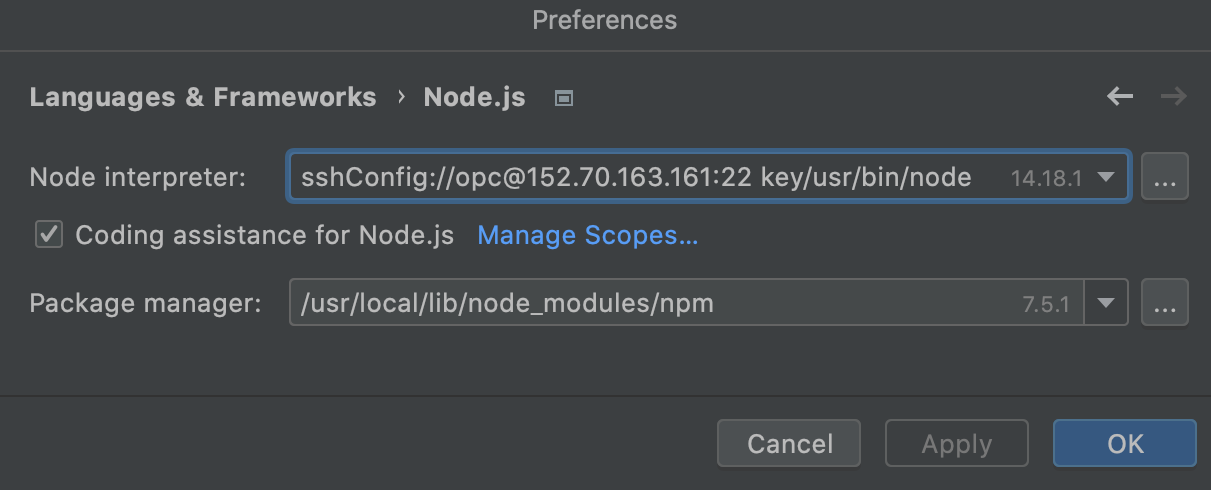The width and height of the screenshot is (1211, 490).
Task: Go back using the left arrow
Action: pyautogui.click(x=1120, y=97)
